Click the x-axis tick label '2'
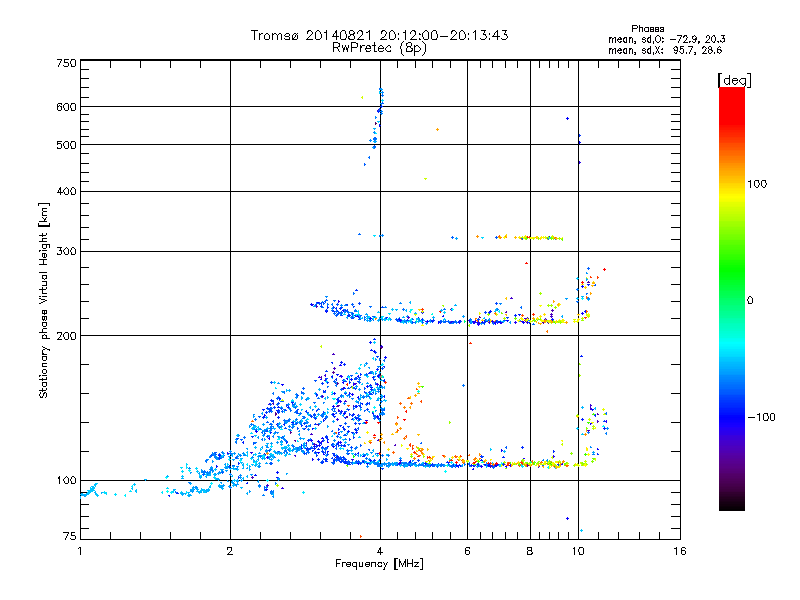Screen dimensions: 800x600 pyautogui.click(x=230, y=551)
